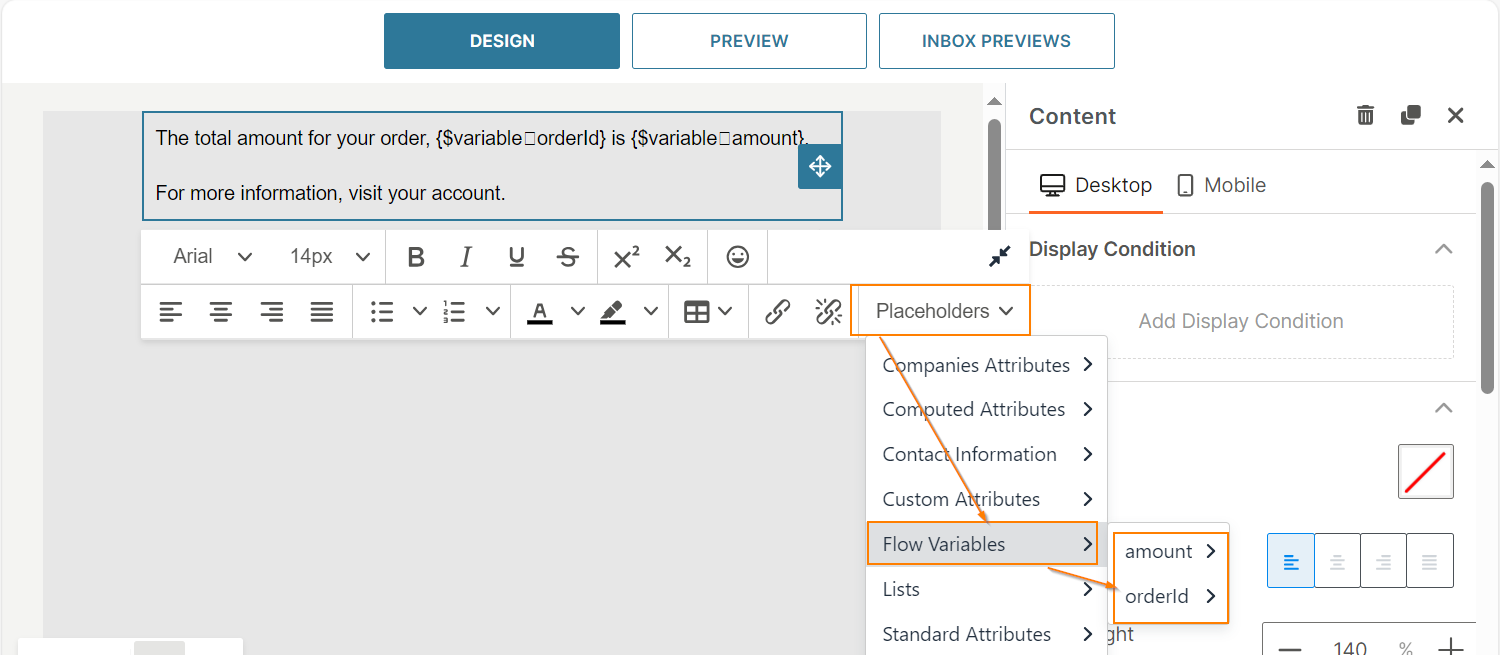Select Flow Variables menu entry
Image resolution: width=1500 pixels, height=655 pixels.
[944, 543]
